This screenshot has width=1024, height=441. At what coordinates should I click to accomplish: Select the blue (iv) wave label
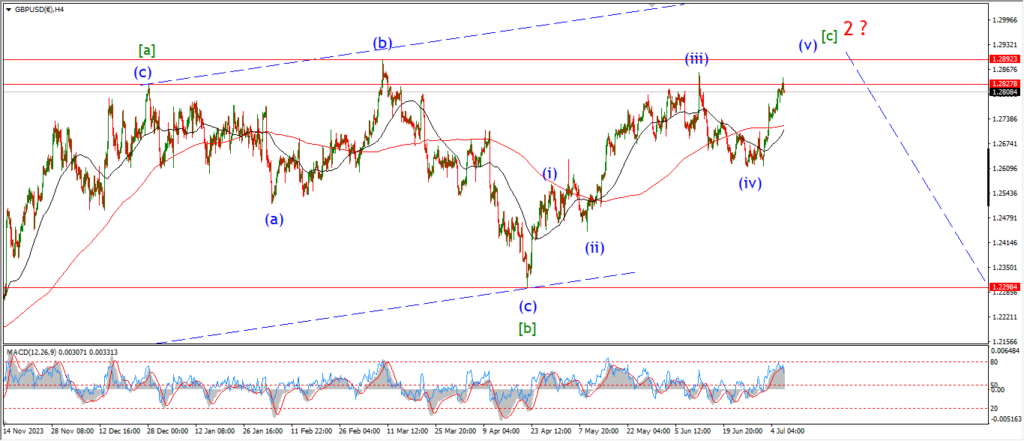click(x=751, y=183)
